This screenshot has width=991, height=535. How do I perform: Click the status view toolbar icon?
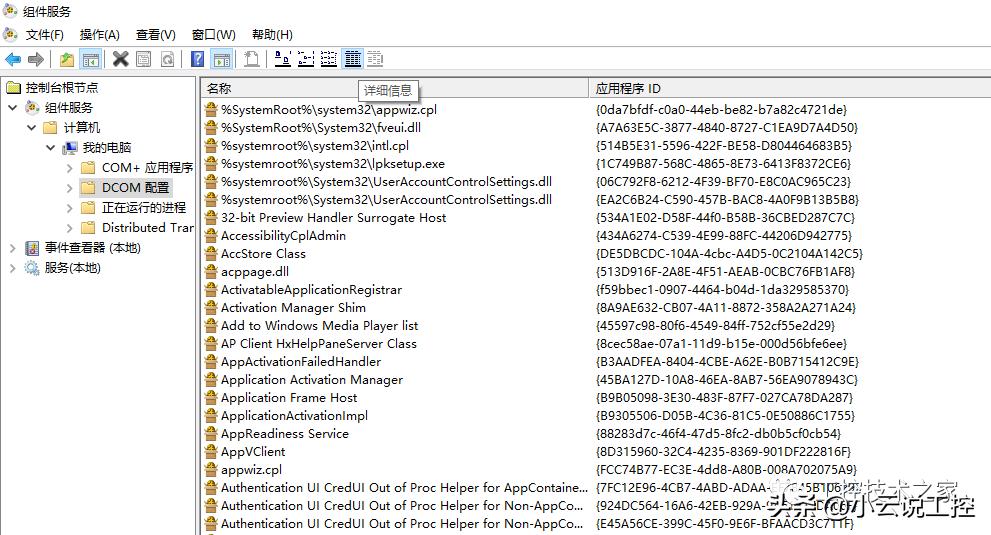click(x=375, y=59)
